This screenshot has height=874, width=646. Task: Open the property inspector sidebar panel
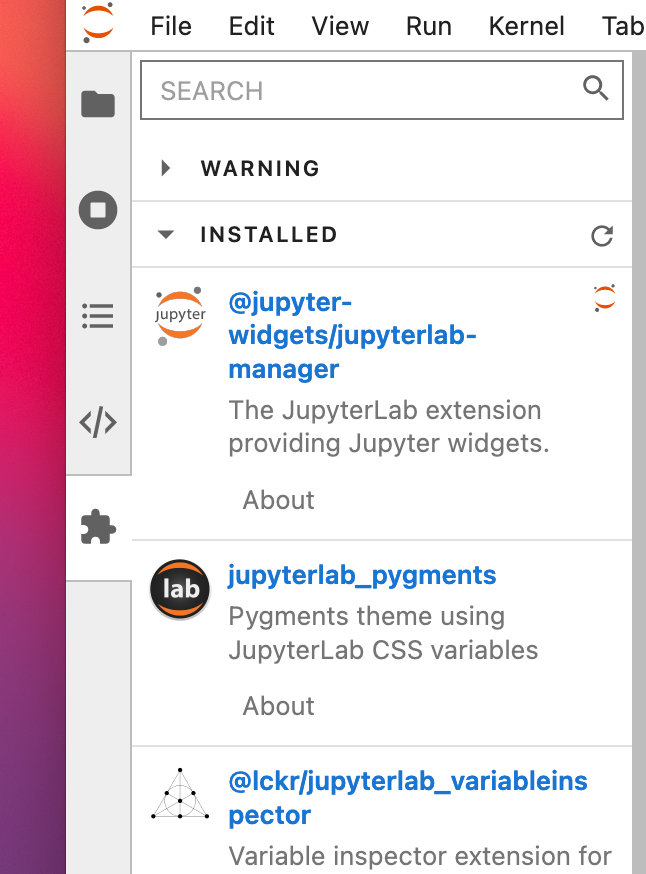97,422
